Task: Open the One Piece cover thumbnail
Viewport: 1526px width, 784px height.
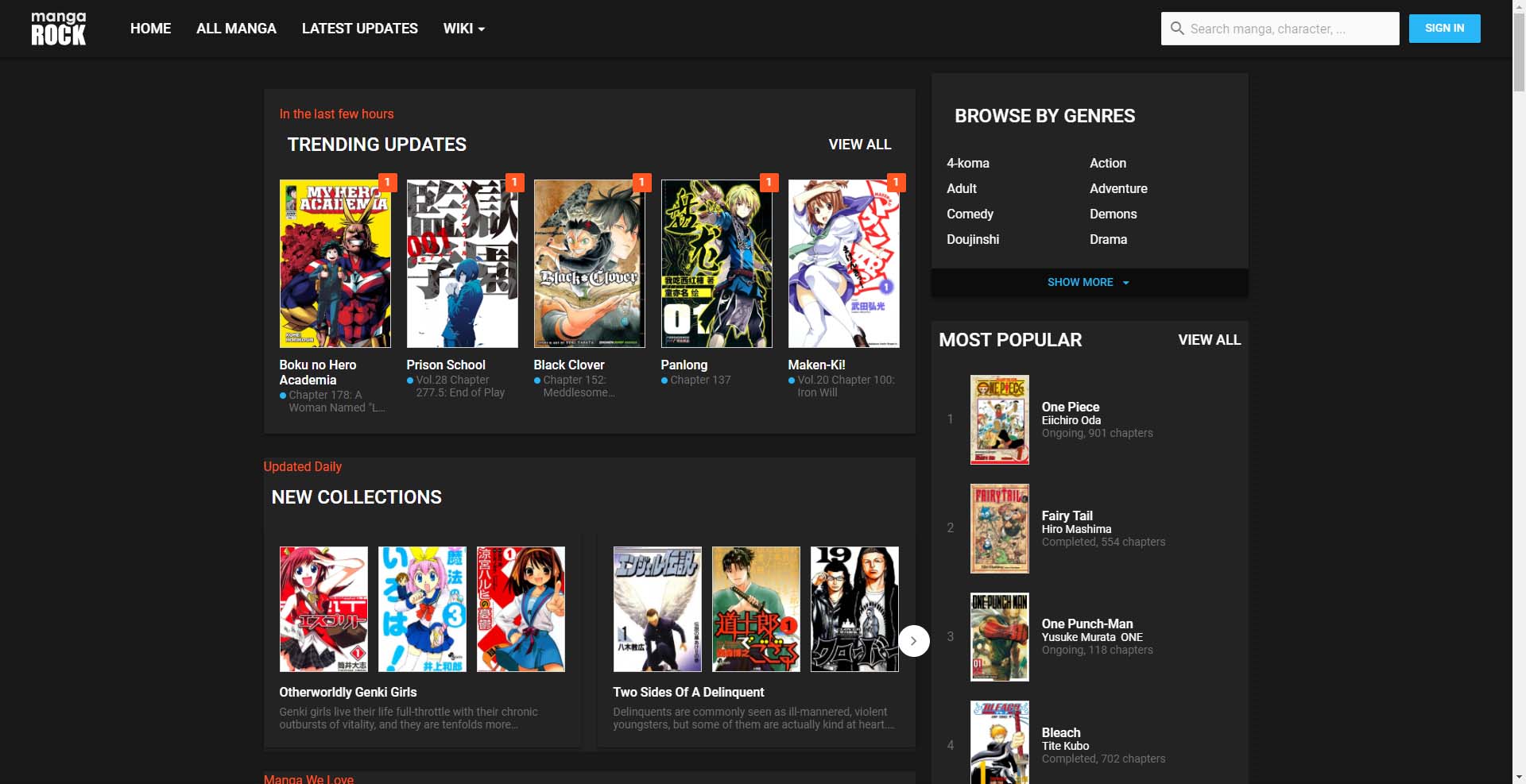Action: (1000, 419)
